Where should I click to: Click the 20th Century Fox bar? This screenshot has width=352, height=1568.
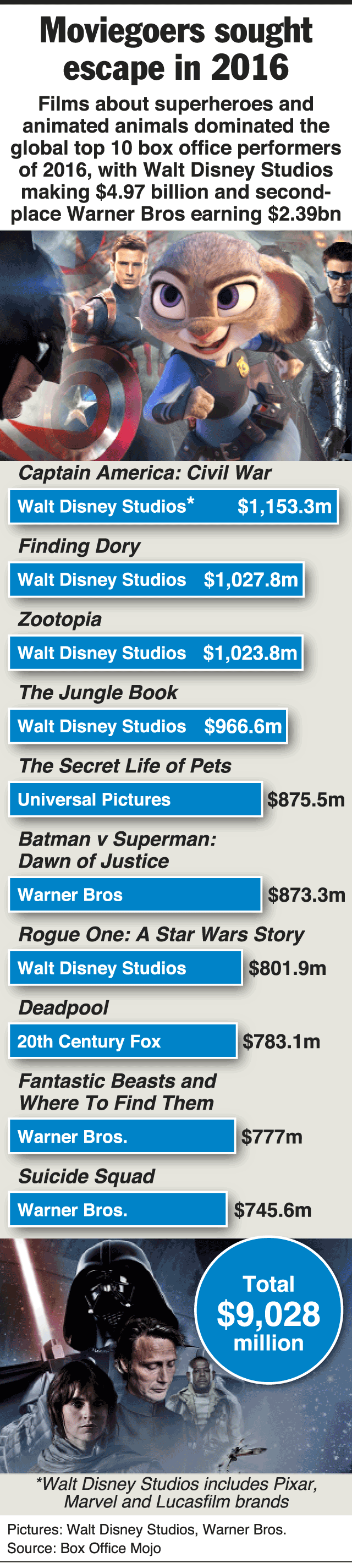(123, 1041)
